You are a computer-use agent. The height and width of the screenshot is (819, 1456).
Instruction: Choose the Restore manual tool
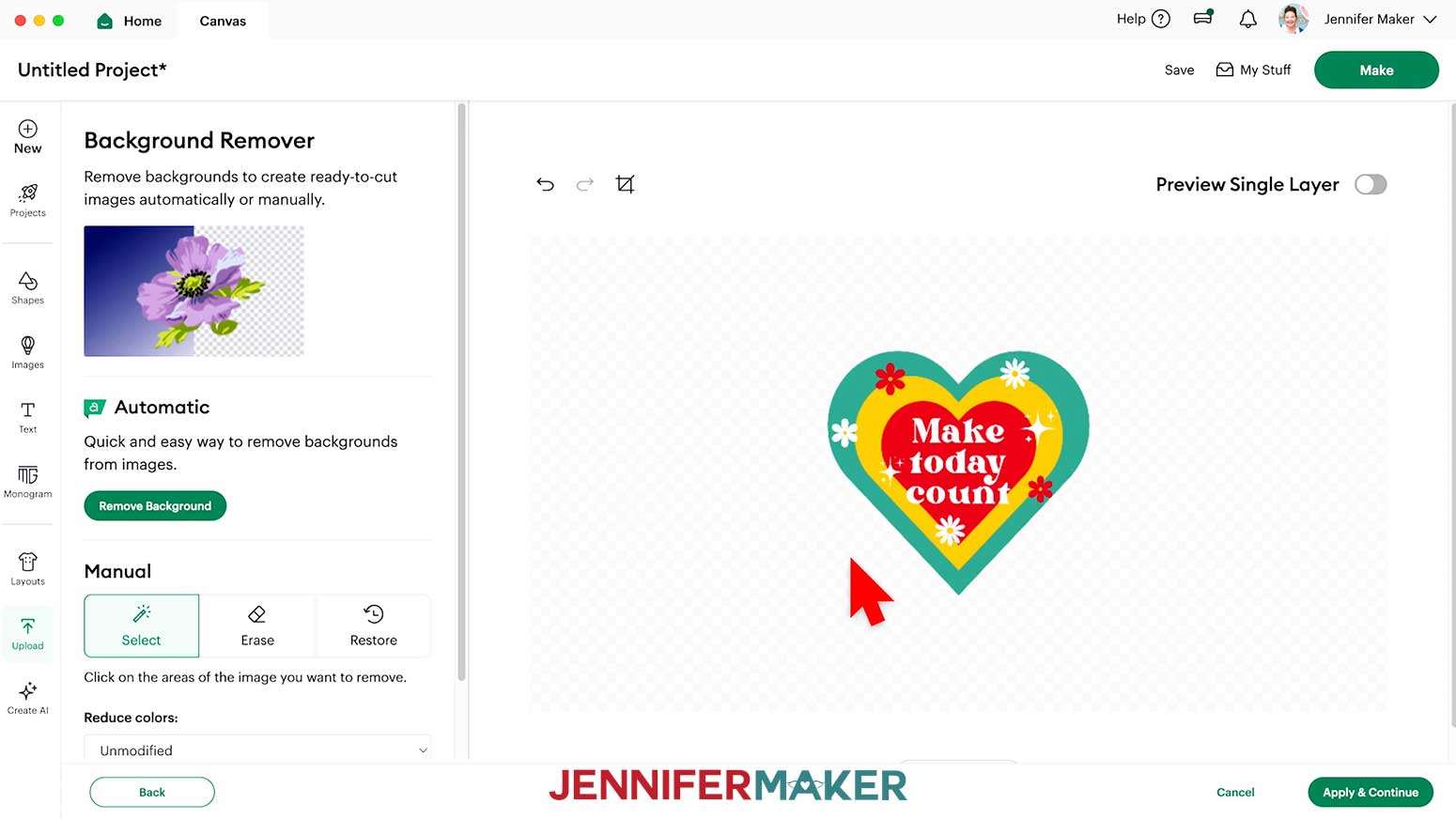[373, 626]
